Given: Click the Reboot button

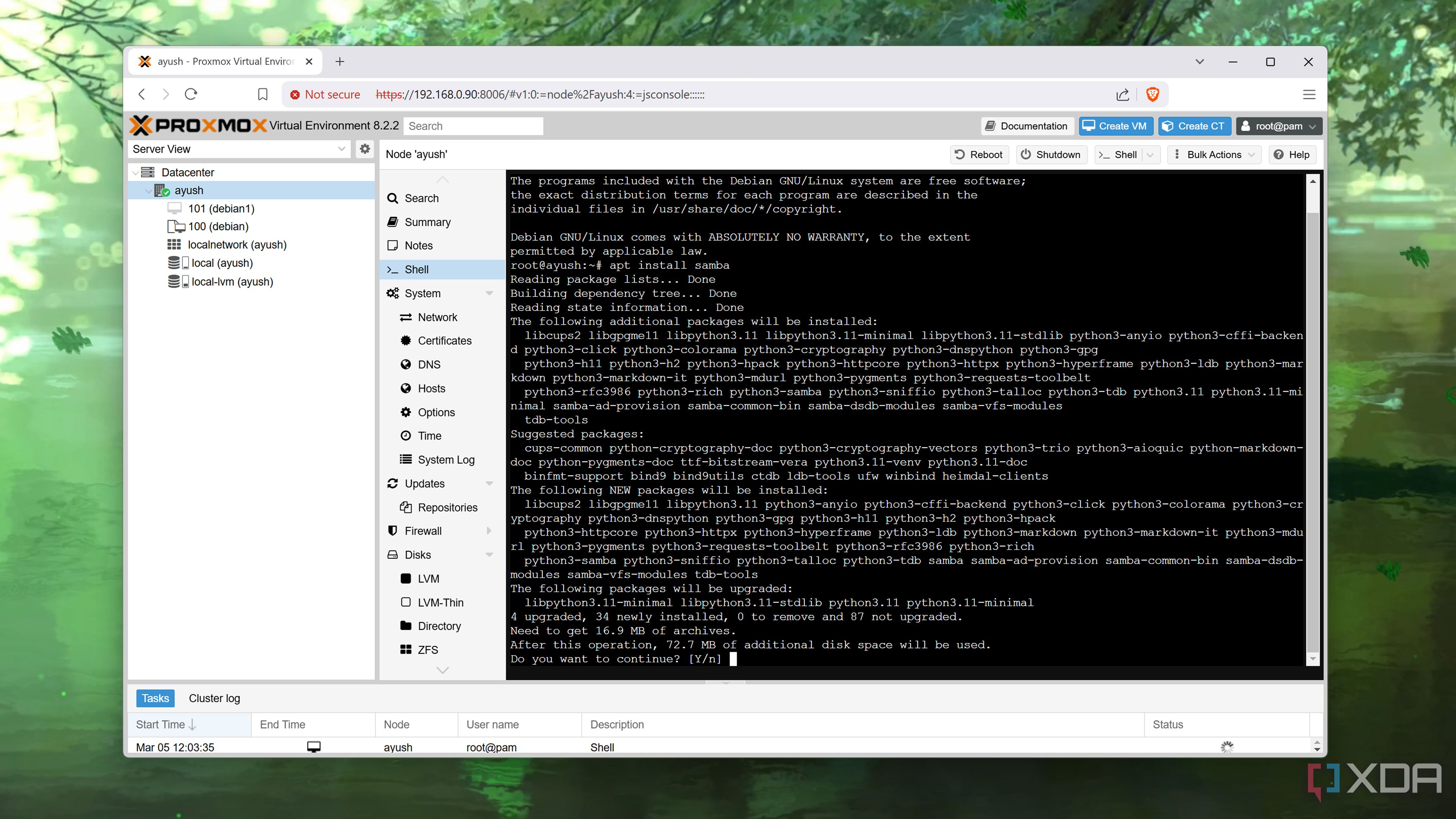Looking at the screenshot, I should (979, 155).
